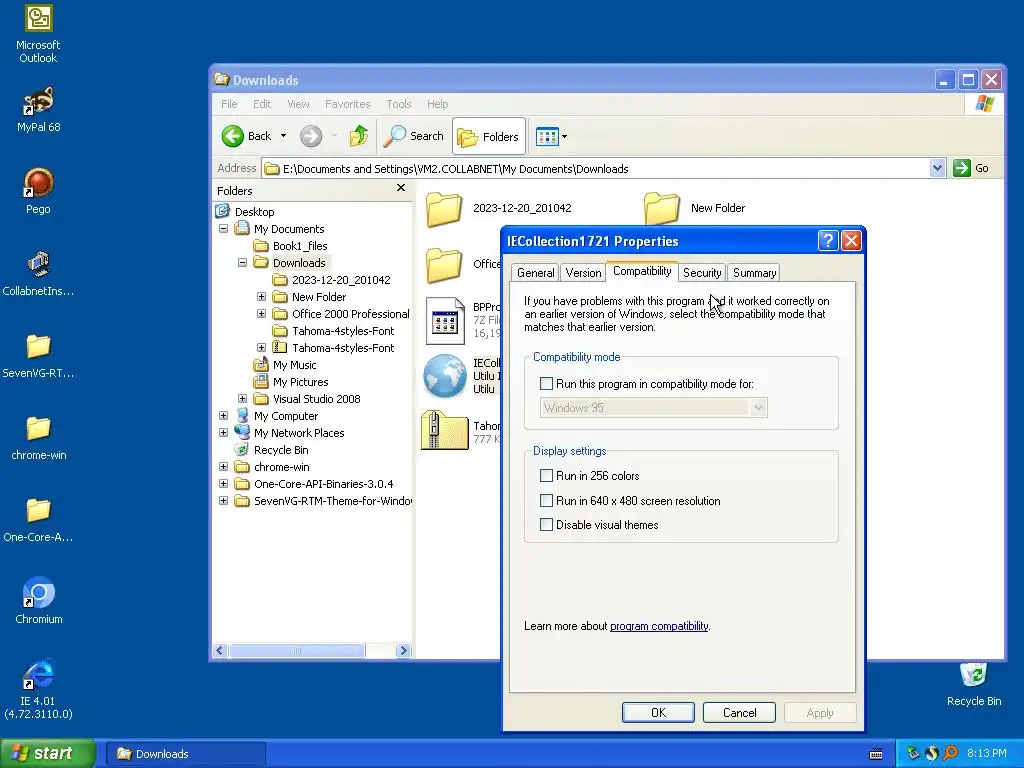
Task: Select the One-Core-A... desktop folder
Action: pyautogui.click(x=38, y=520)
